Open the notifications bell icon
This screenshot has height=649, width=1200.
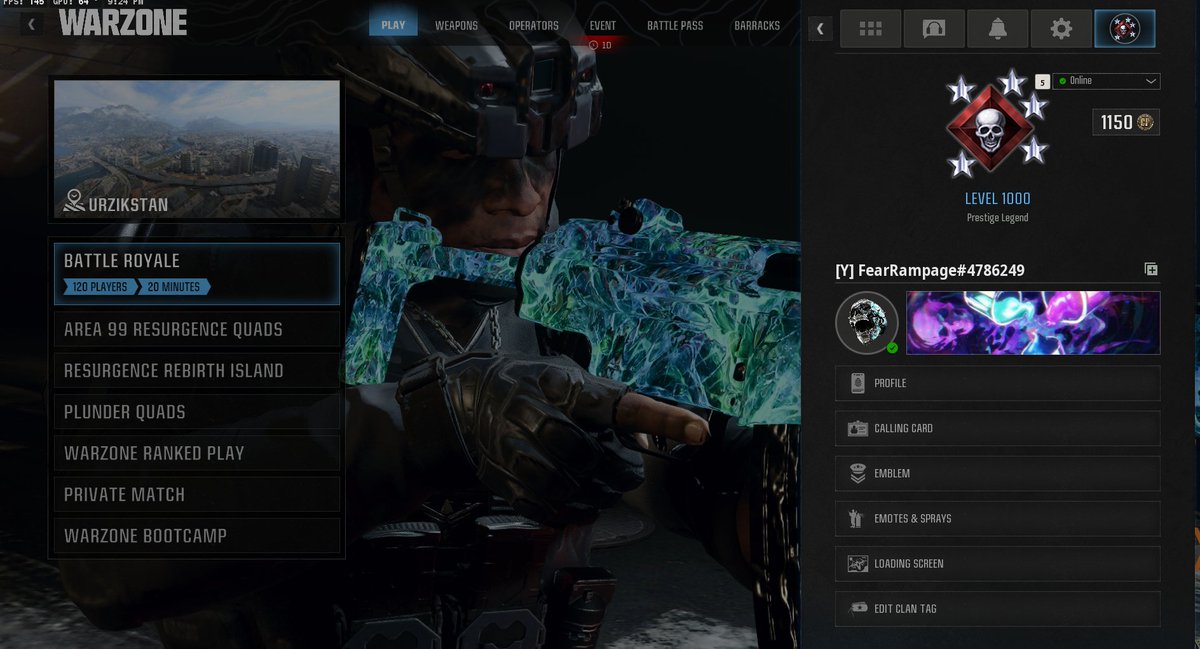[x=997, y=29]
